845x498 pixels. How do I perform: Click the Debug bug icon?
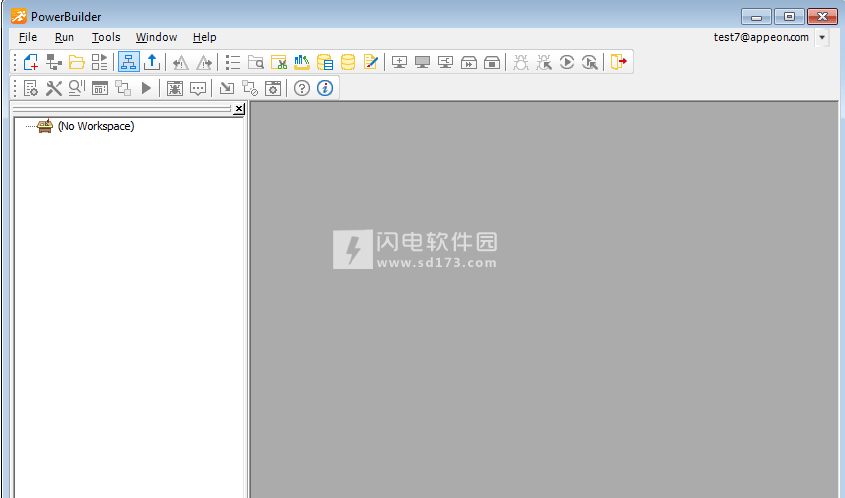point(521,62)
